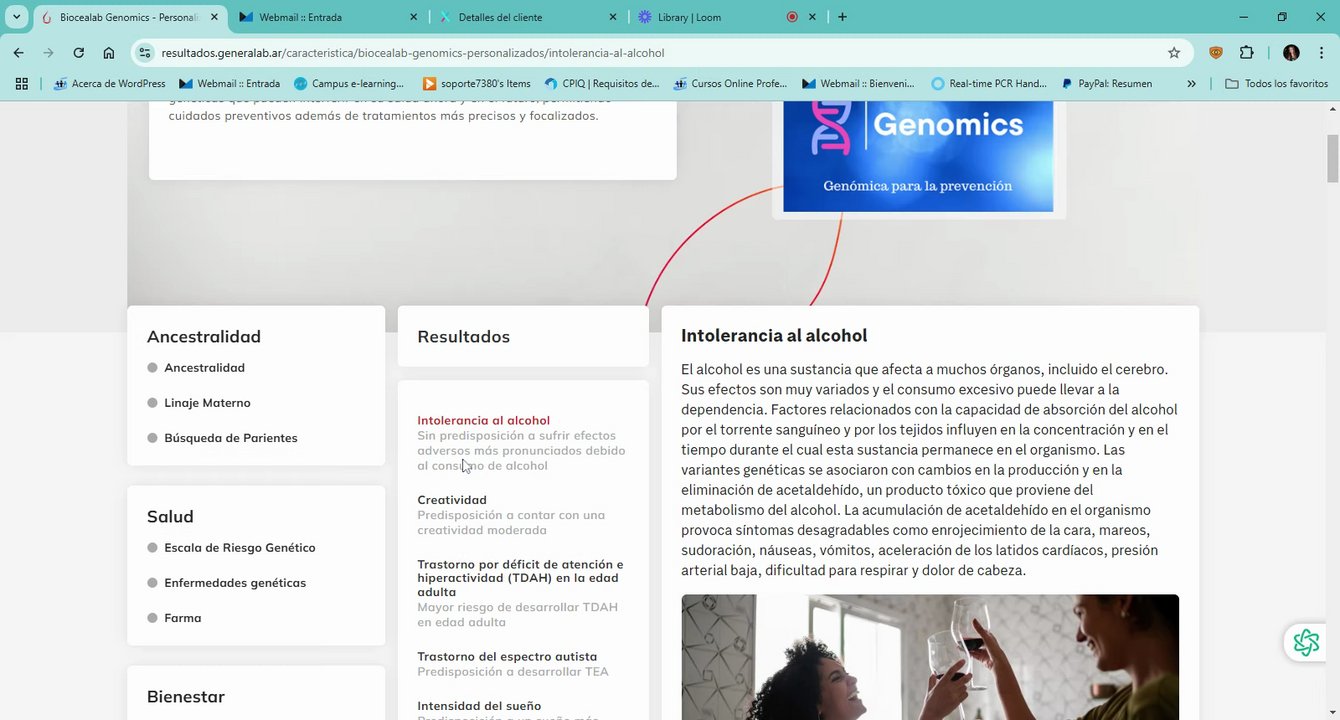Close the Library | Loom tab

tap(812, 17)
